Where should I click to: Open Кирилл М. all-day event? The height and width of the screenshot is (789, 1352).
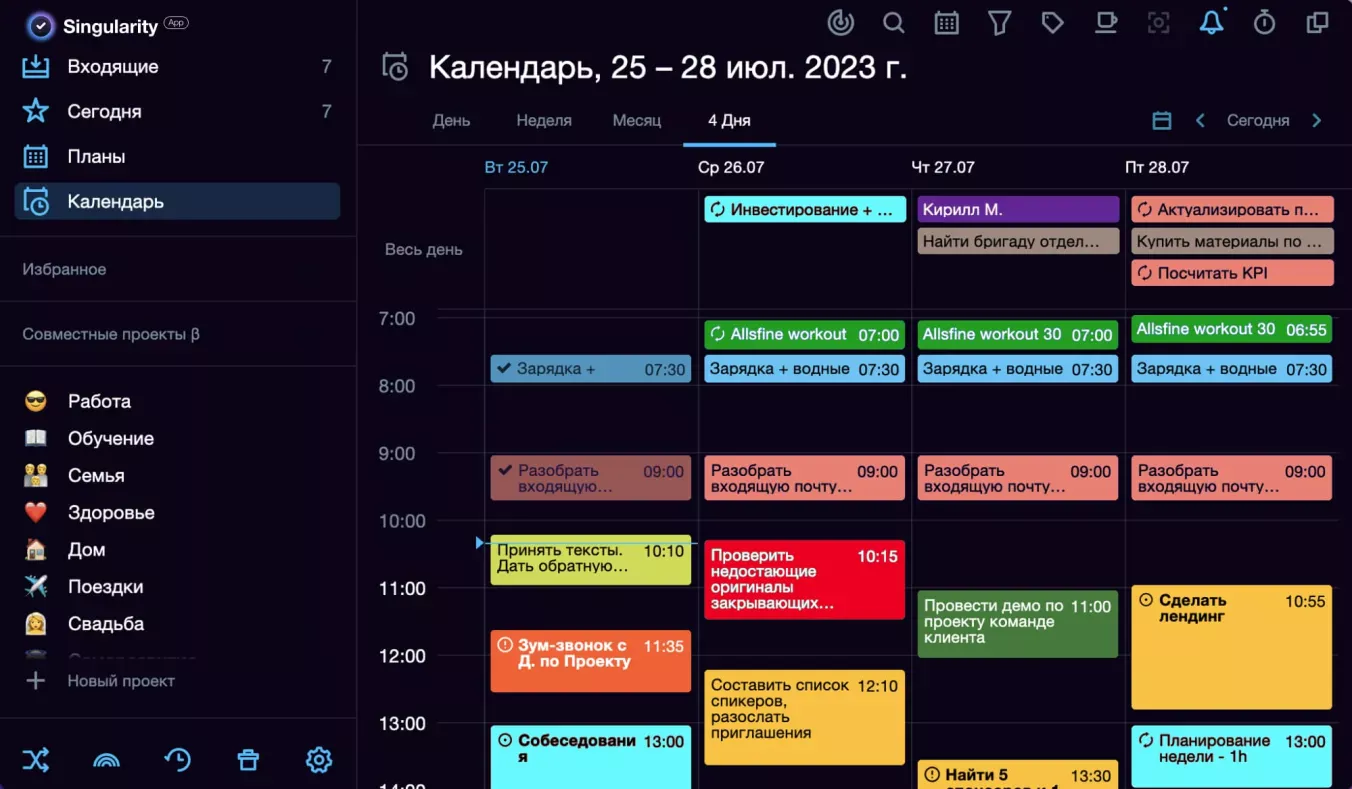(x=1018, y=209)
